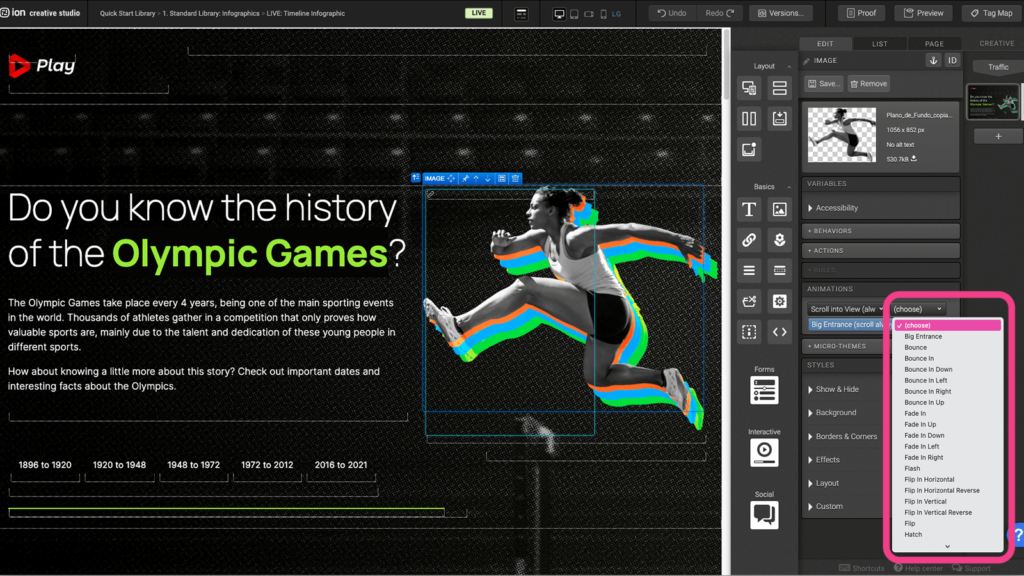The width and height of the screenshot is (1024, 576).
Task: Open the Scroll into View trigger dropdown
Action: click(846, 309)
